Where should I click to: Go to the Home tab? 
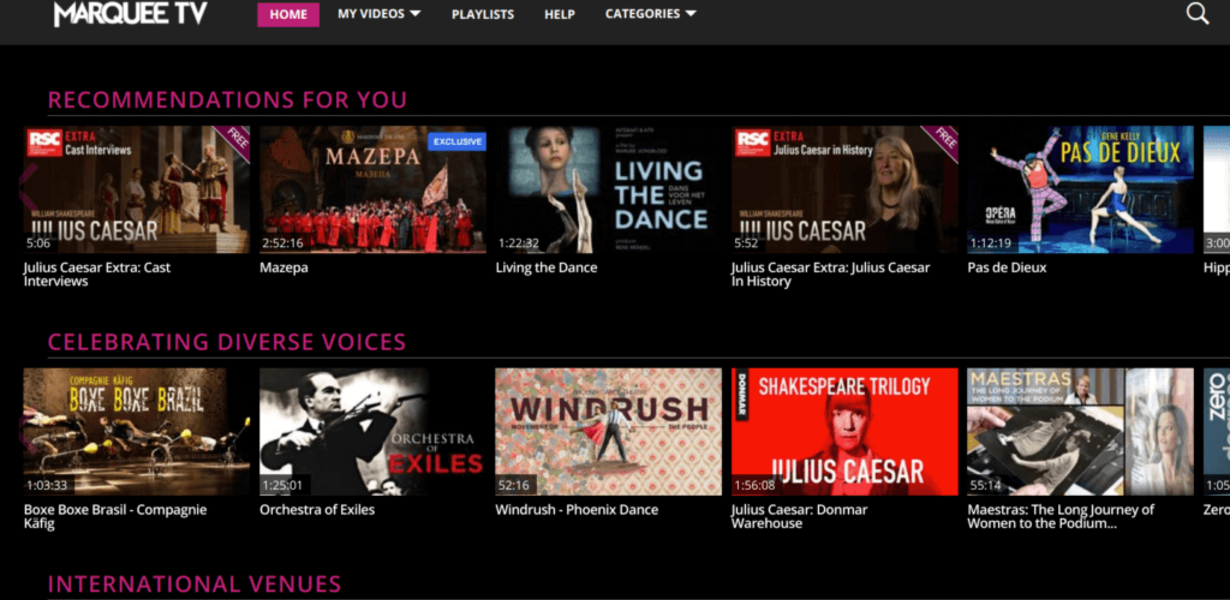[288, 15]
